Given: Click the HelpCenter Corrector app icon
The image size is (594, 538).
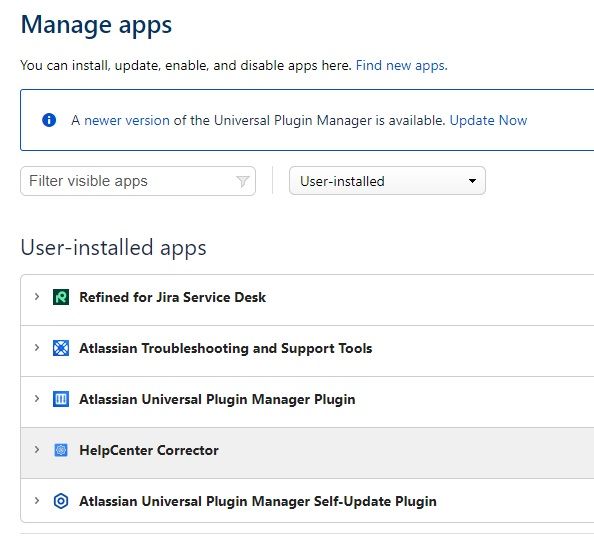Looking at the screenshot, I should (x=61, y=450).
